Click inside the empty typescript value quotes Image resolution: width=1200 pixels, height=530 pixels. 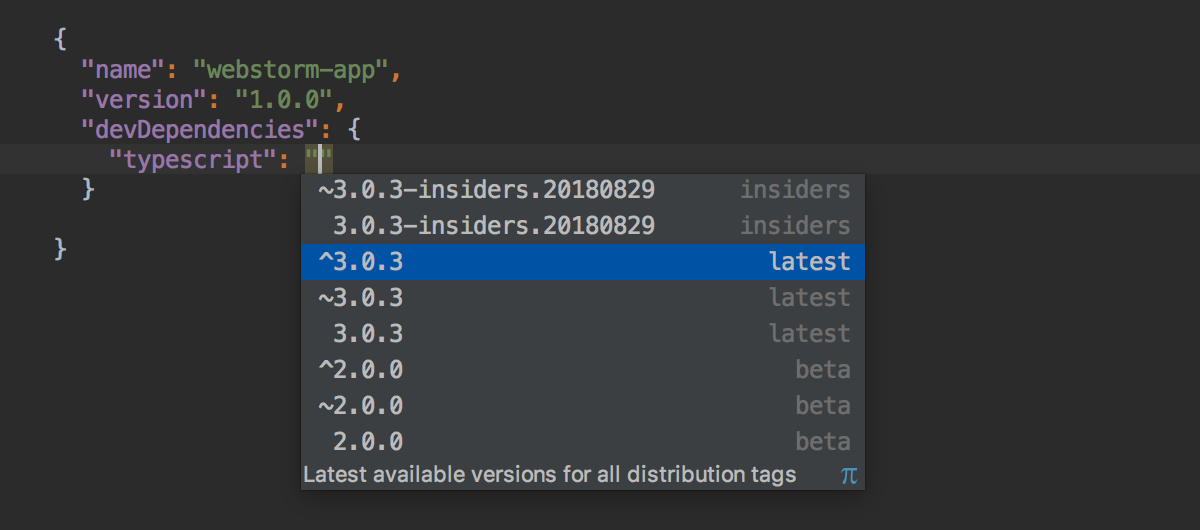tap(319, 158)
